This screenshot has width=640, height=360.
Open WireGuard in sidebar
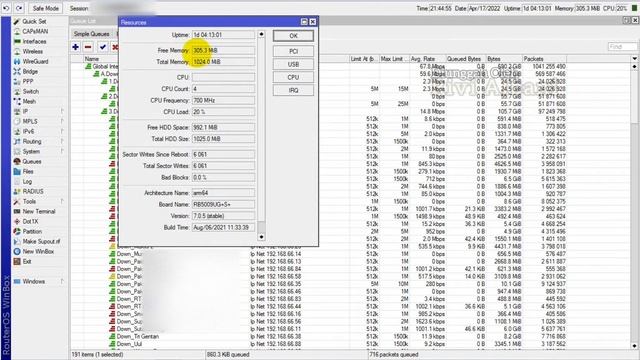click(x=35, y=62)
